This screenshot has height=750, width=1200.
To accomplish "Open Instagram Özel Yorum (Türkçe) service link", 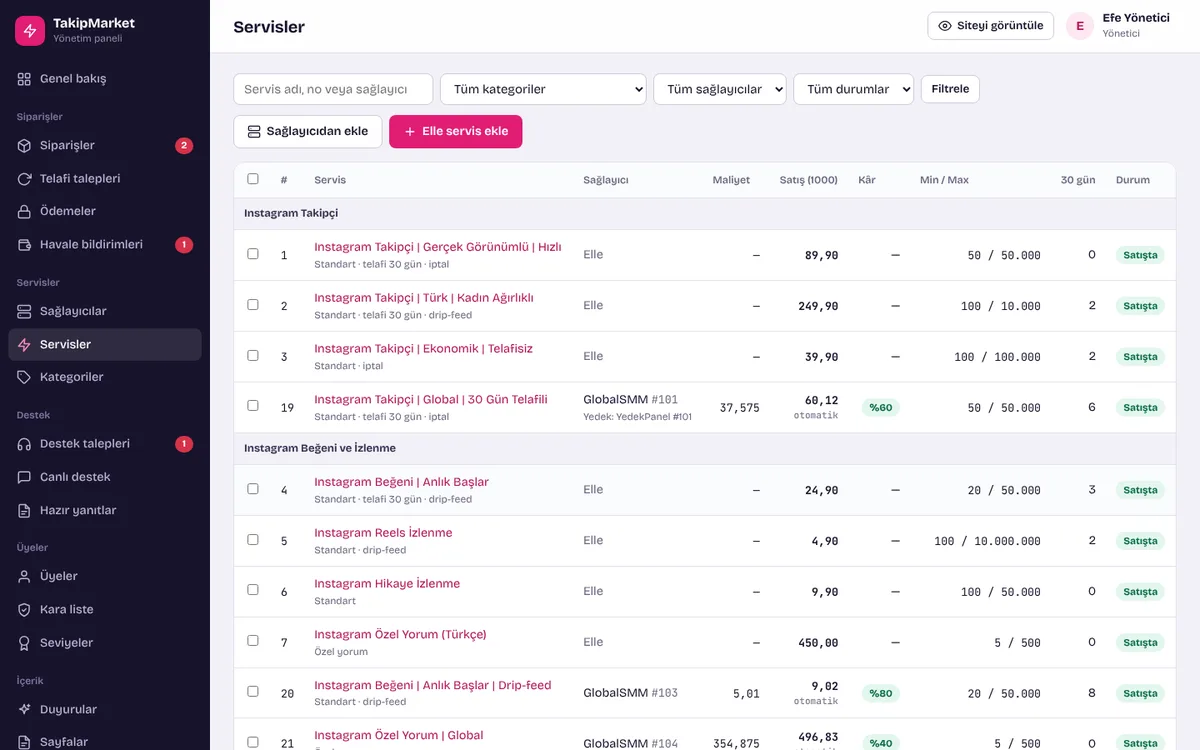I will [400, 635].
